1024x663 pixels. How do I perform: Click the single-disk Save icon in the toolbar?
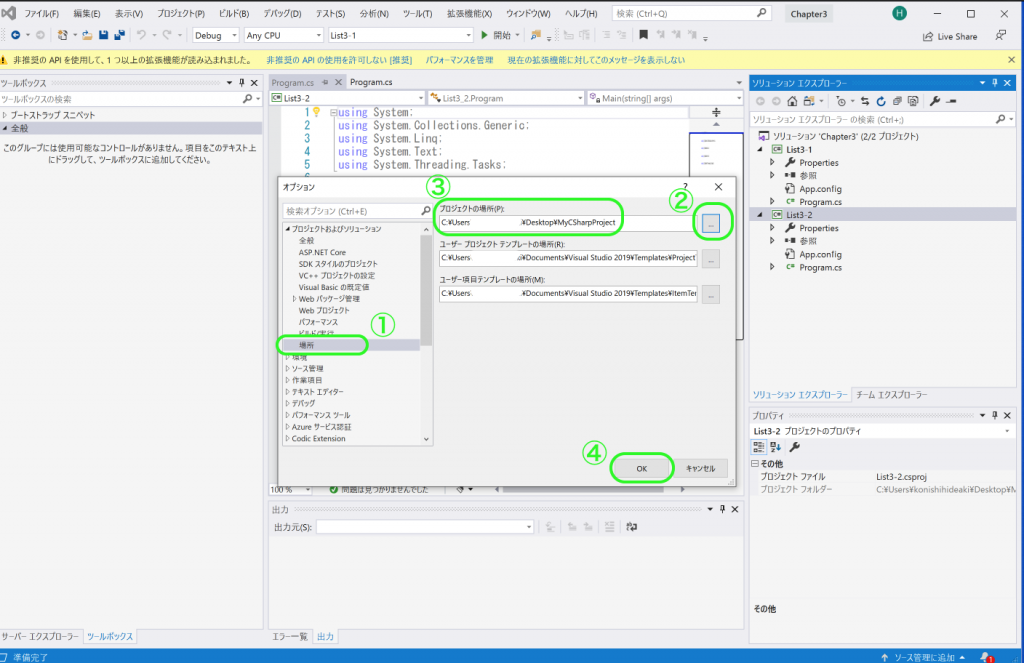(x=103, y=35)
